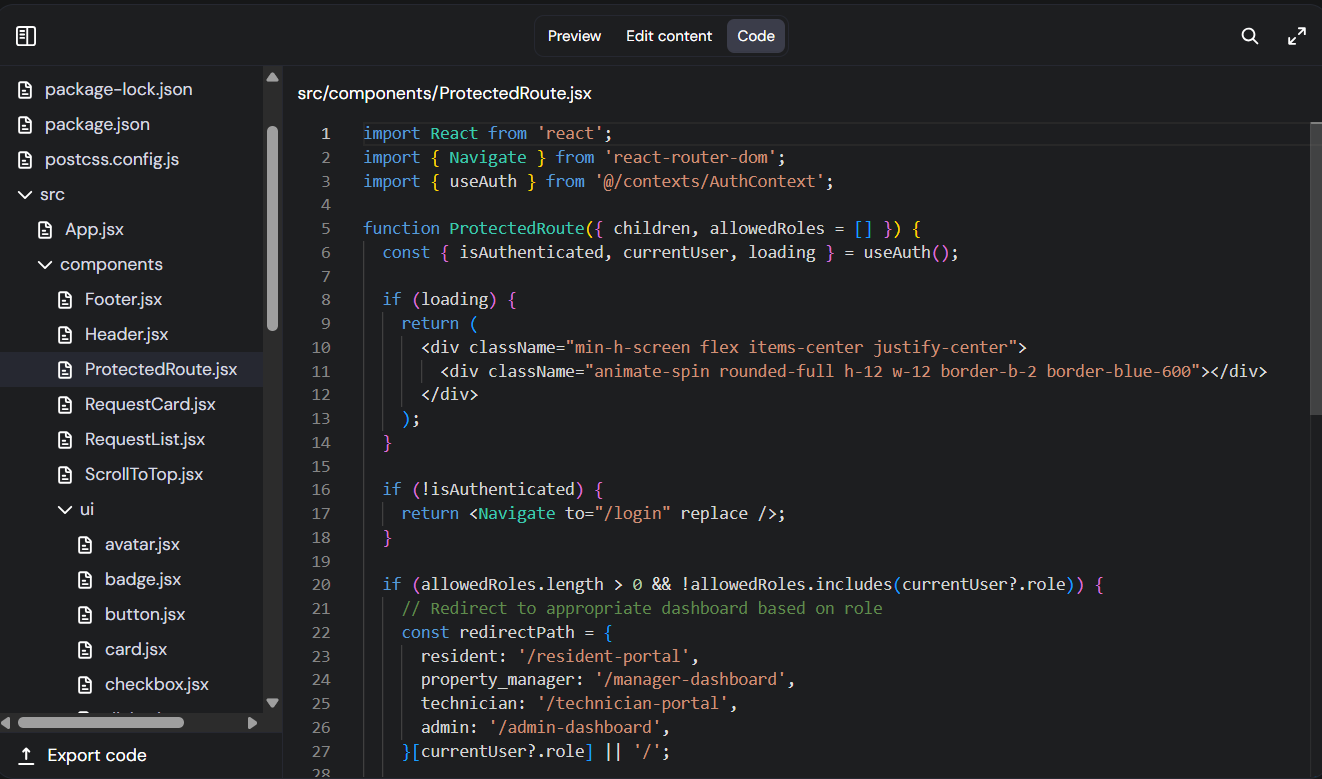Image resolution: width=1322 pixels, height=779 pixels.
Task: Click the Export code upload icon
Action: tap(26, 755)
